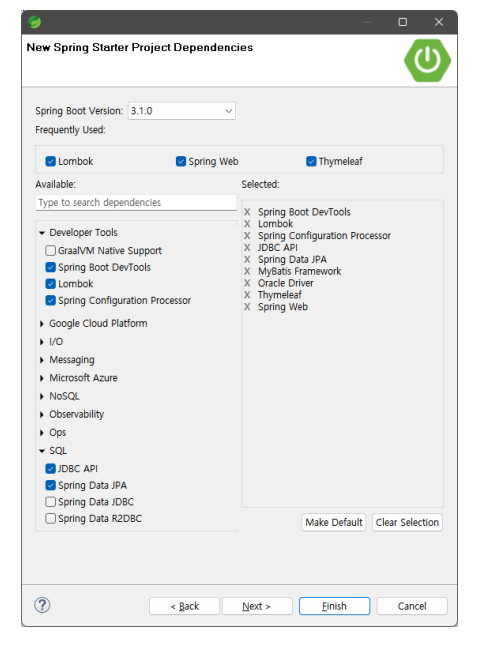Enable GraalVM Native Support checkbox
Viewport: 496px width, 654px height.
50,250
